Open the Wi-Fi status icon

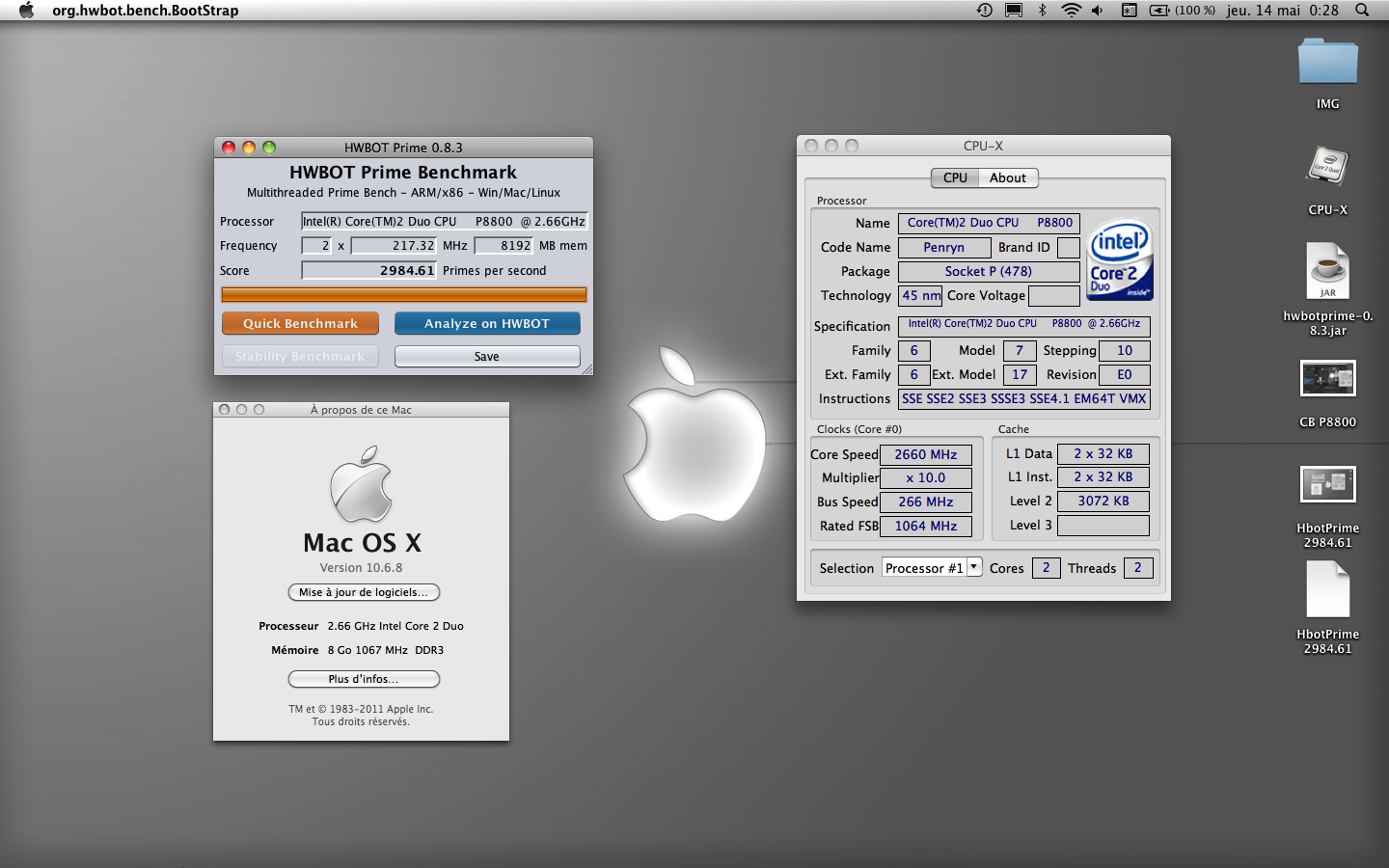click(1071, 10)
